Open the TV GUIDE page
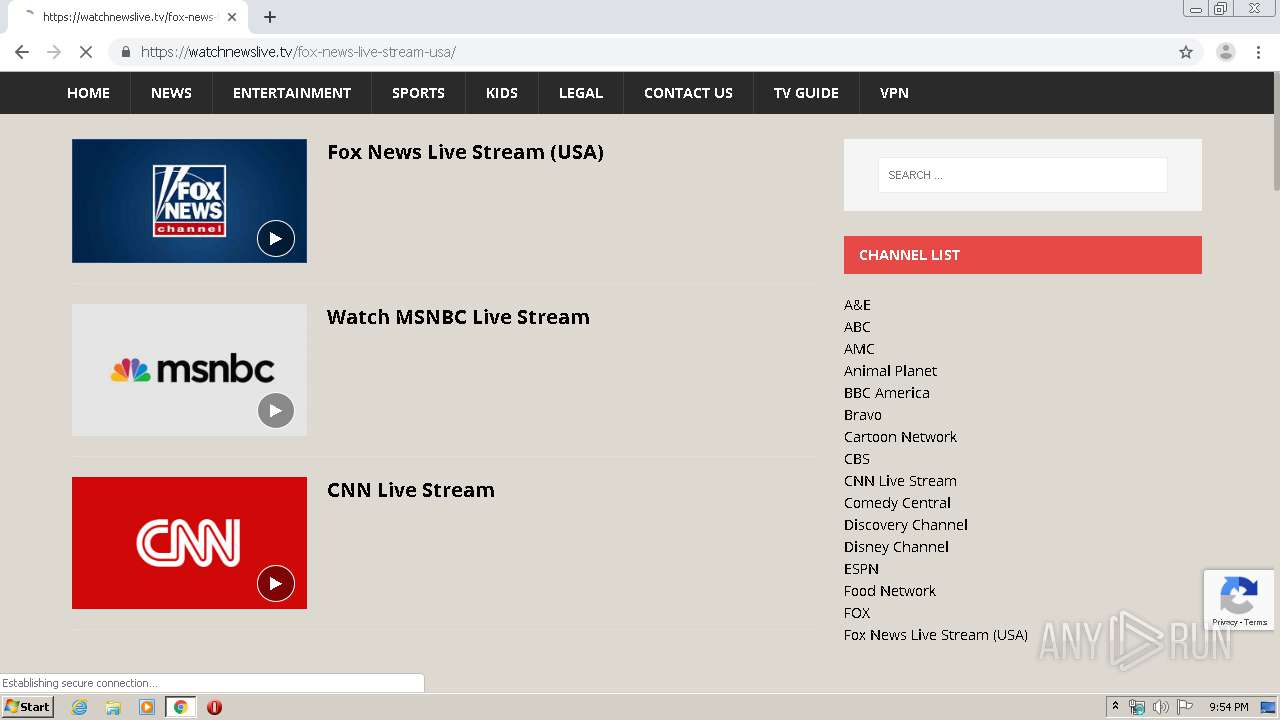This screenshot has width=1280, height=720. 806,93
